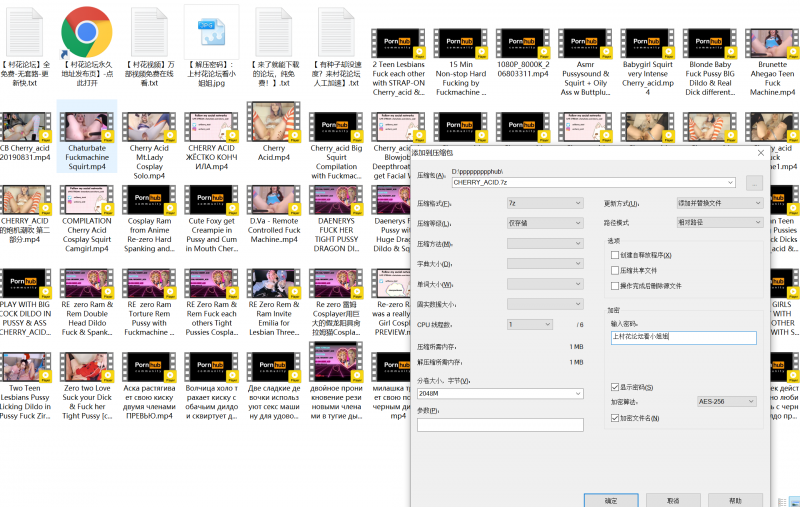Uncheck the show password checkbox
This screenshot has height=507, width=800.
614,387
